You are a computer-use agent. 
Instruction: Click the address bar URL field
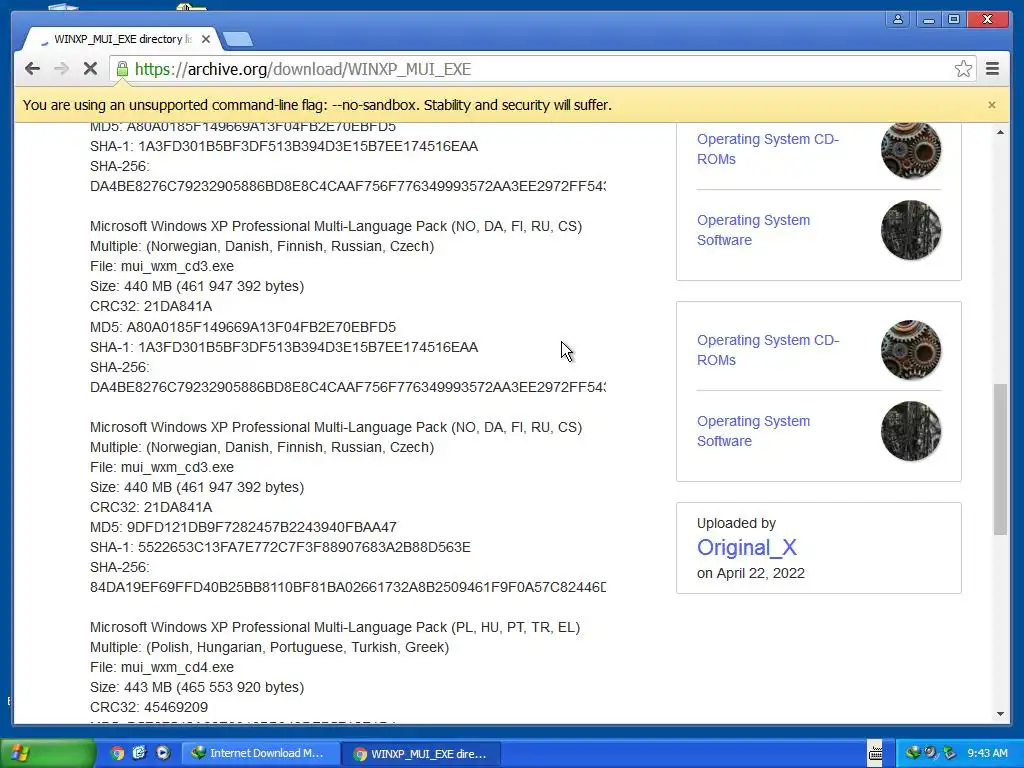click(x=542, y=69)
